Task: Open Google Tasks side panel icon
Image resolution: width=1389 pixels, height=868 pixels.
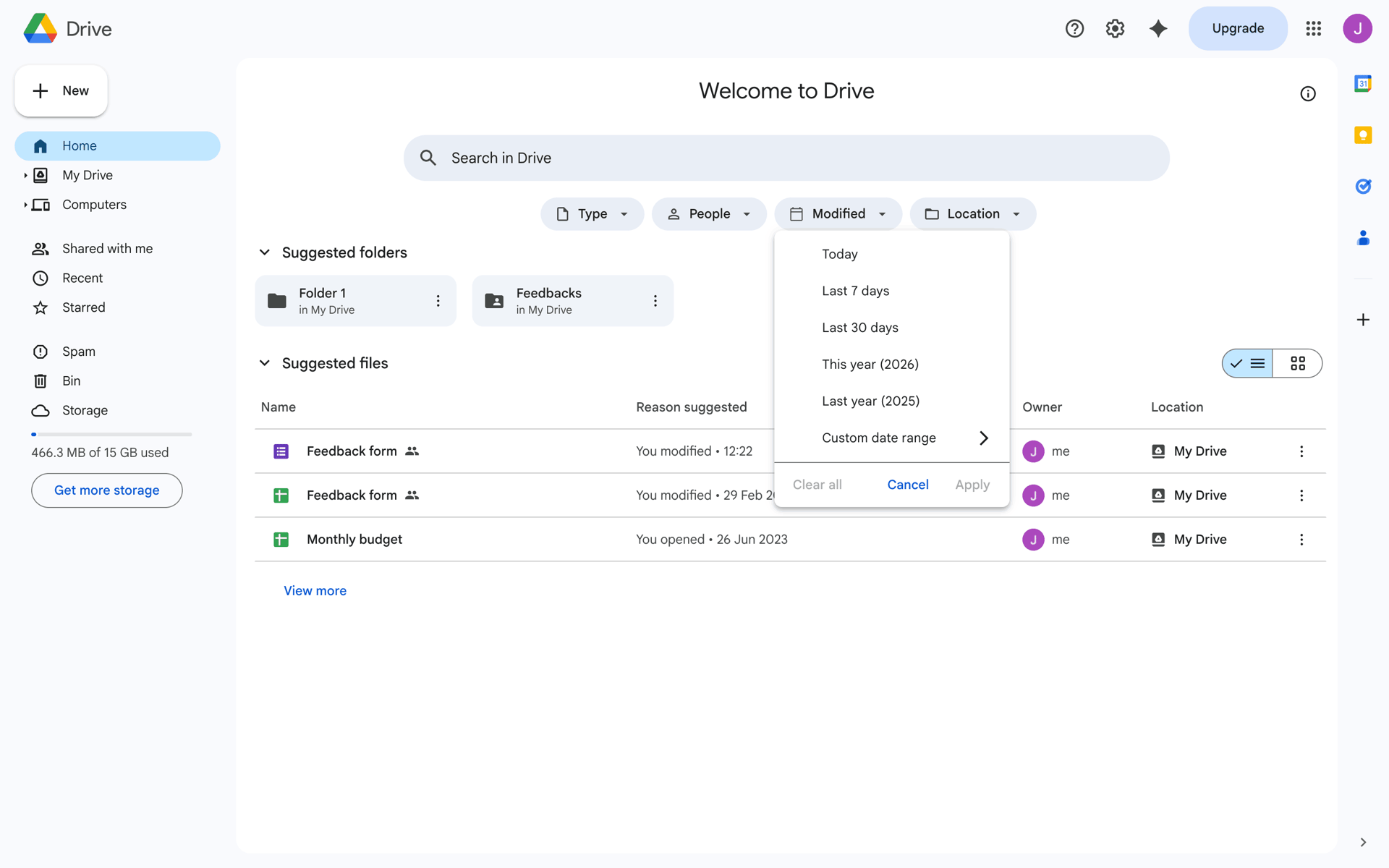Action: [1363, 186]
